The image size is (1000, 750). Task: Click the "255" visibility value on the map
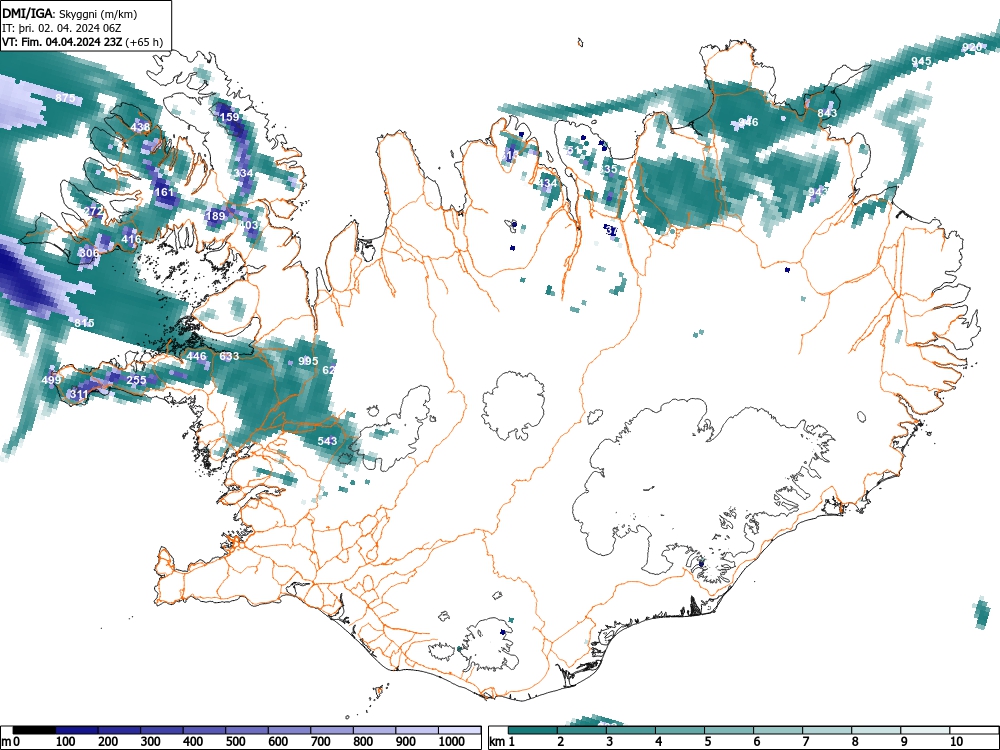tap(136, 380)
